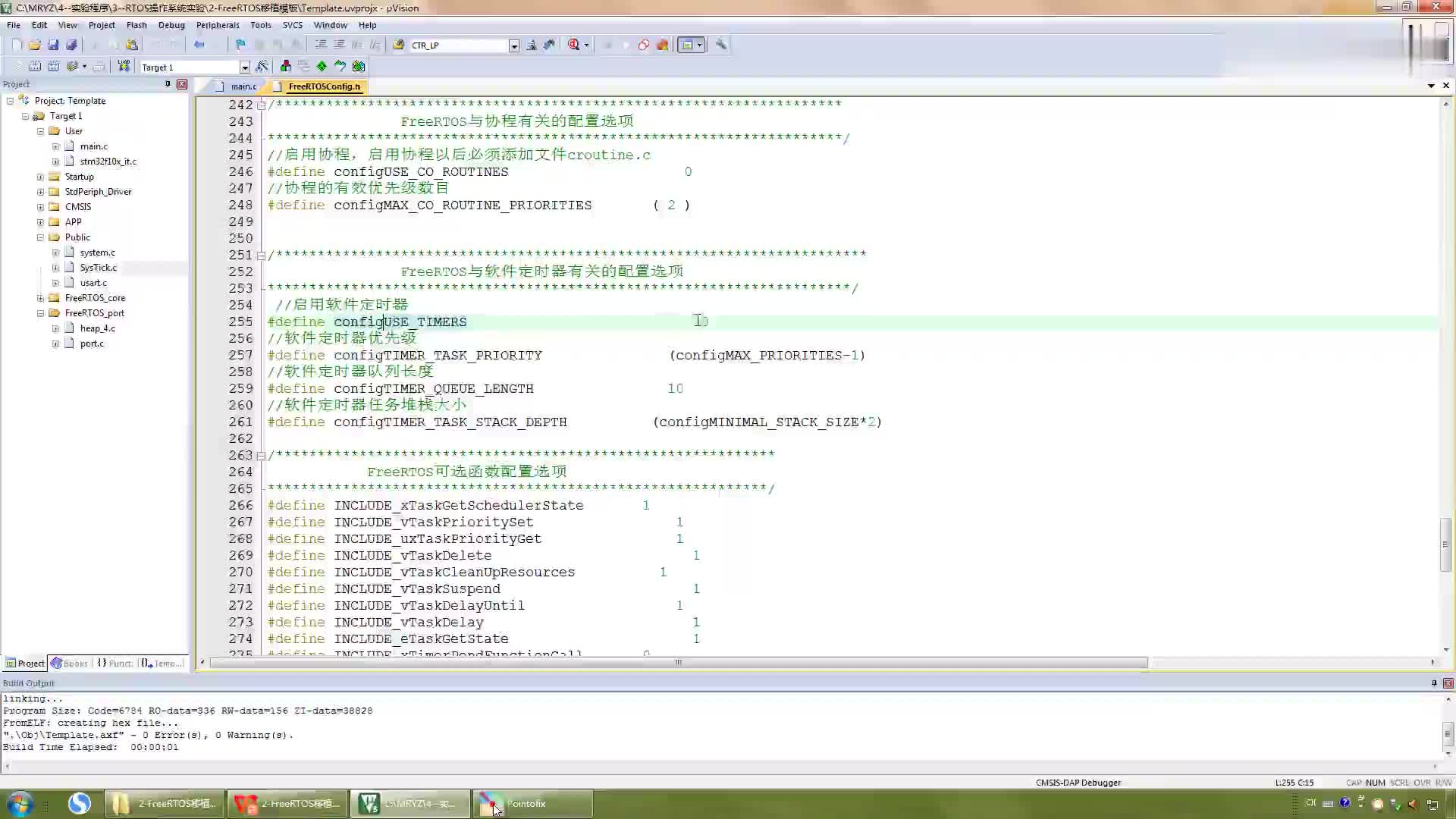Collapse the Public folder
The height and width of the screenshot is (819, 1456).
[x=40, y=237]
